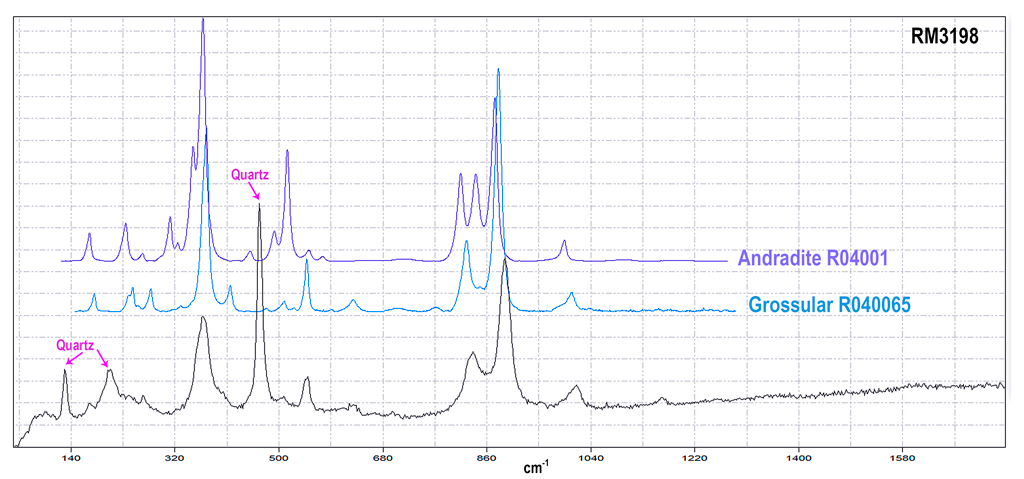This screenshot has width=1024, height=479.
Task: Click the 1400 x-axis tick label
Action: 799,458
